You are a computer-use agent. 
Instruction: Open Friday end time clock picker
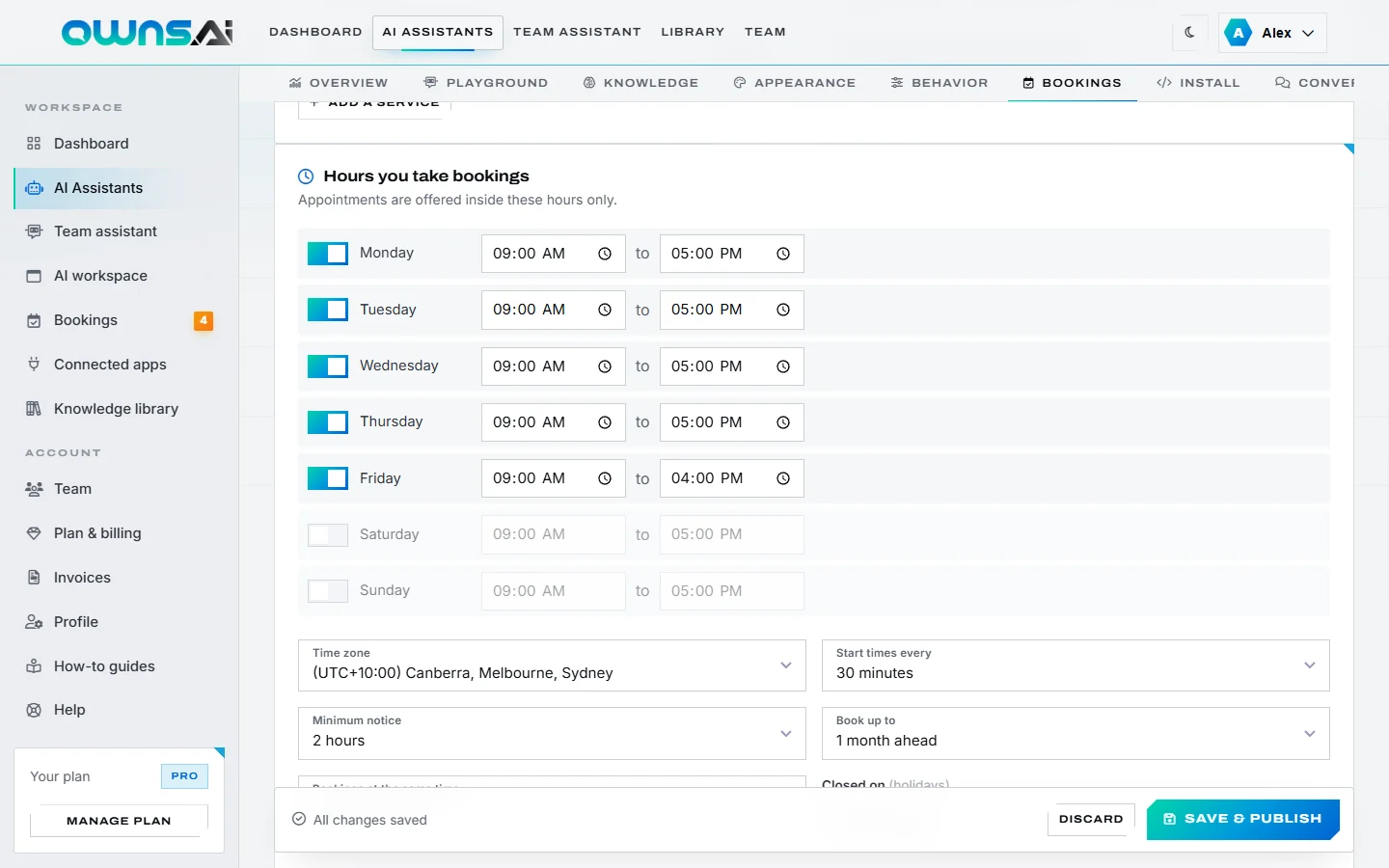pyautogui.click(x=783, y=478)
